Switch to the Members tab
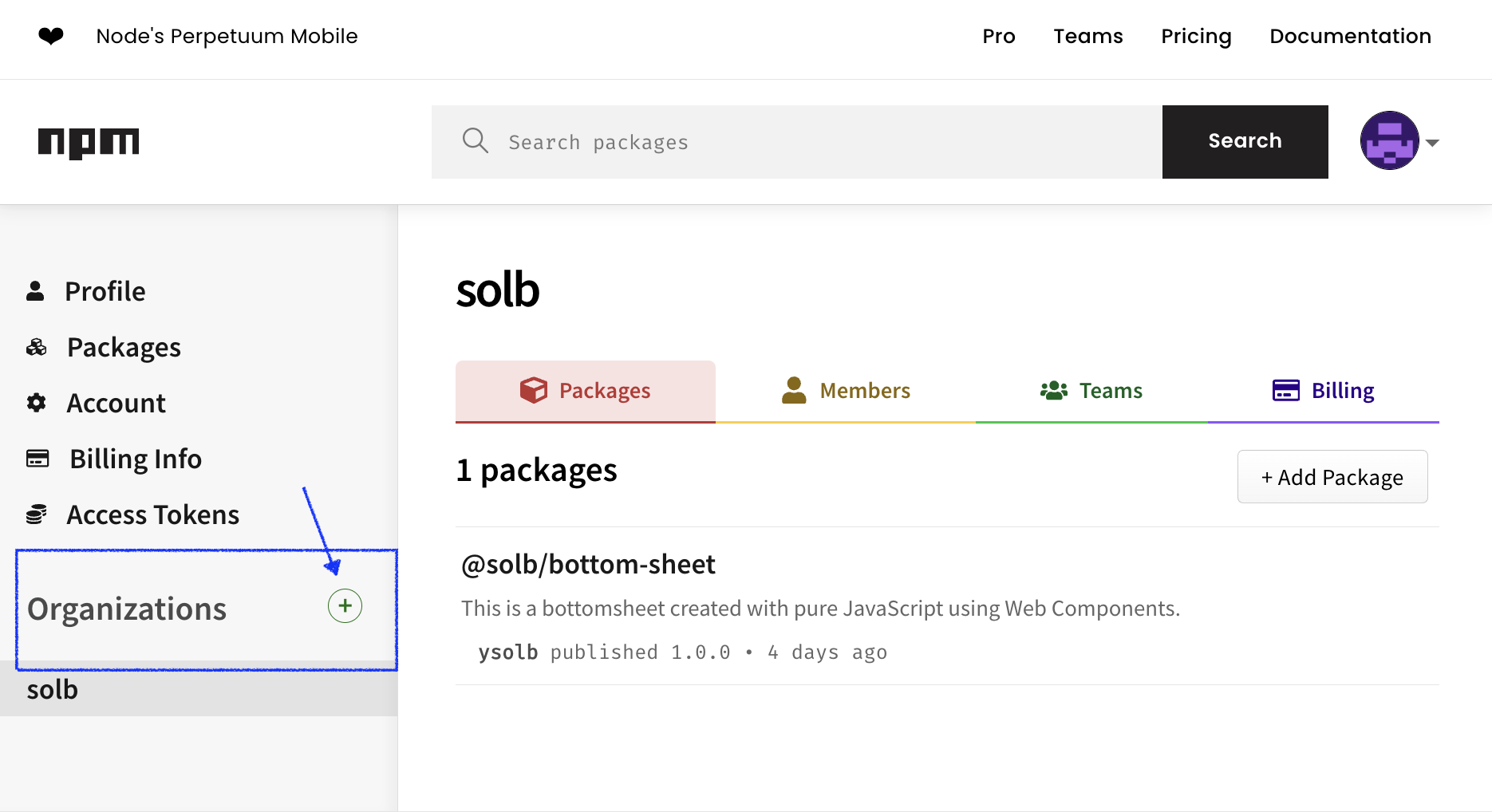The width and height of the screenshot is (1492, 812). 846,391
